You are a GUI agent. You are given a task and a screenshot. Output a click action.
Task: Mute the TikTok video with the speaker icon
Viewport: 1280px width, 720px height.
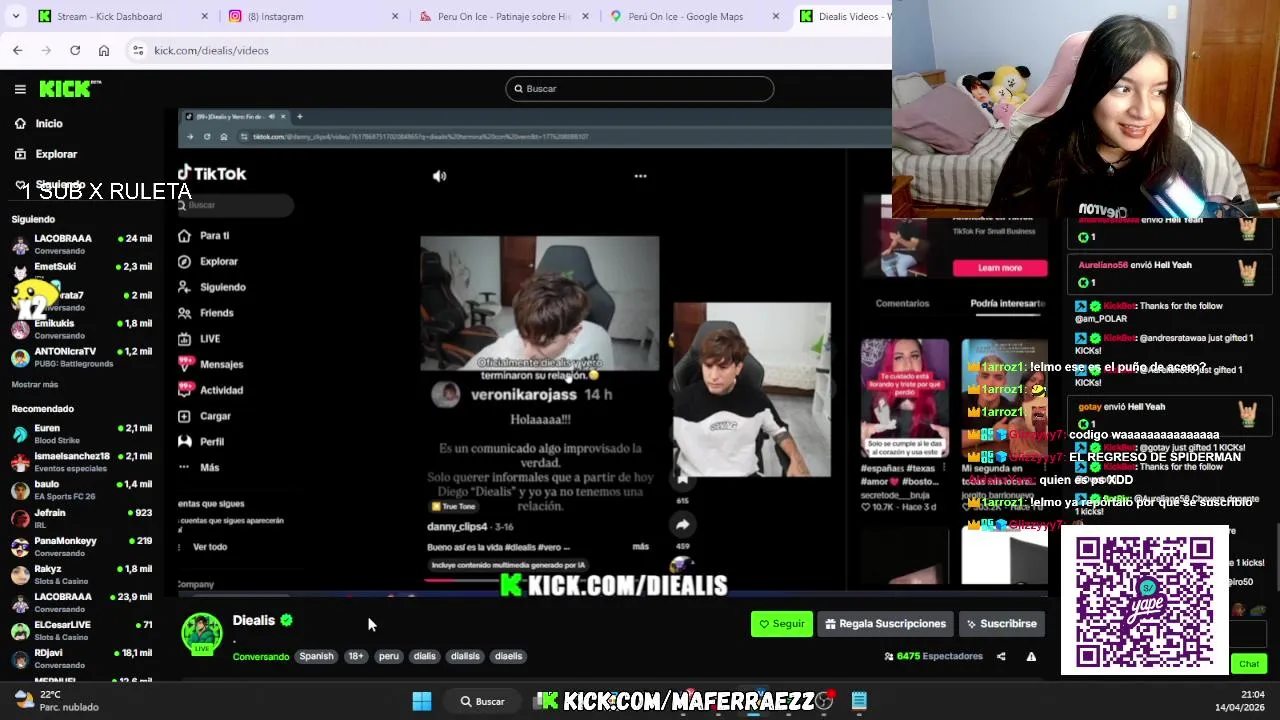click(x=439, y=176)
